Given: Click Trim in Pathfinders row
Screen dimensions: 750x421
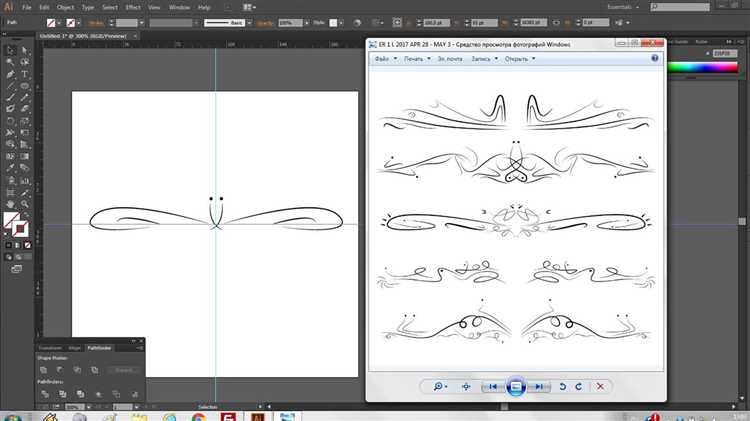Looking at the screenshot, I should pyautogui.click(x=63, y=394).
